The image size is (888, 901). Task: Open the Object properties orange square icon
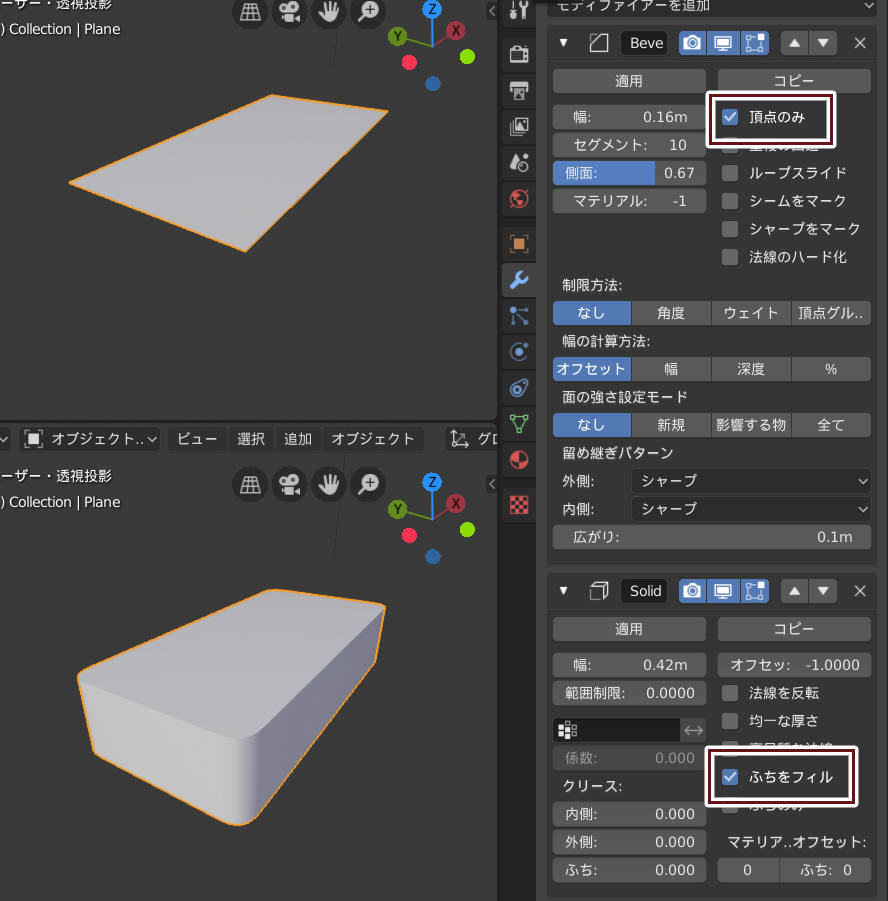(x=519, y=244)
